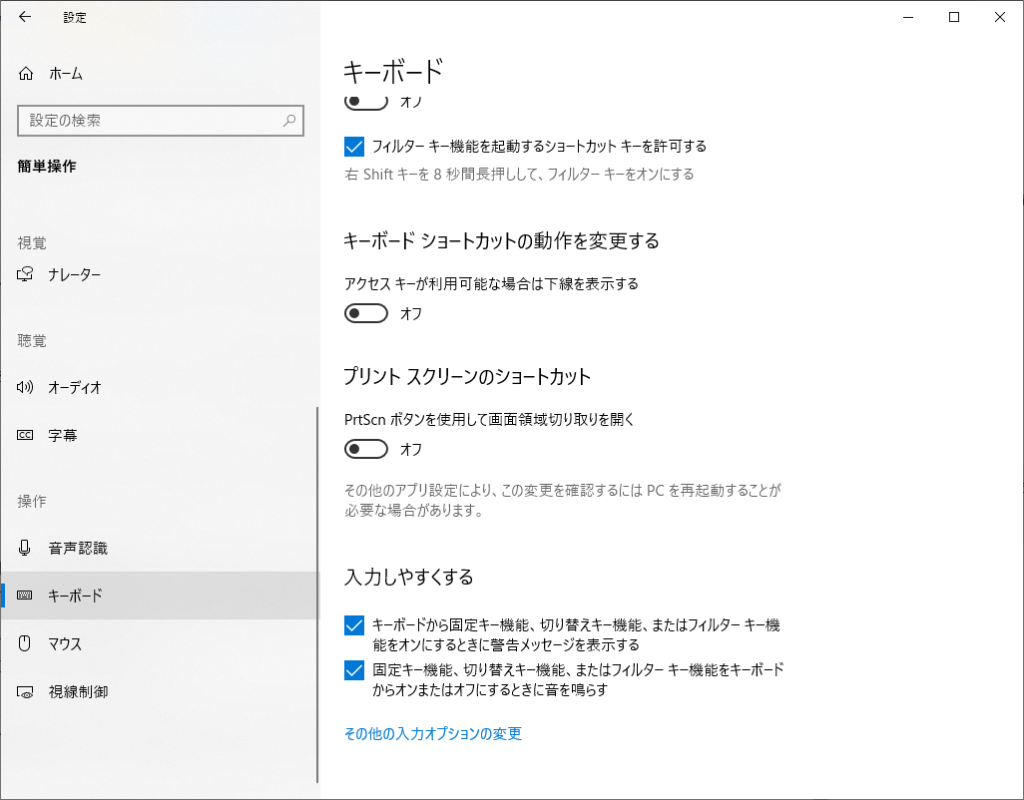Screen dimensions: 1024x800
Task: Click the search magnifier icon
Action: click(x=289, y=120)
